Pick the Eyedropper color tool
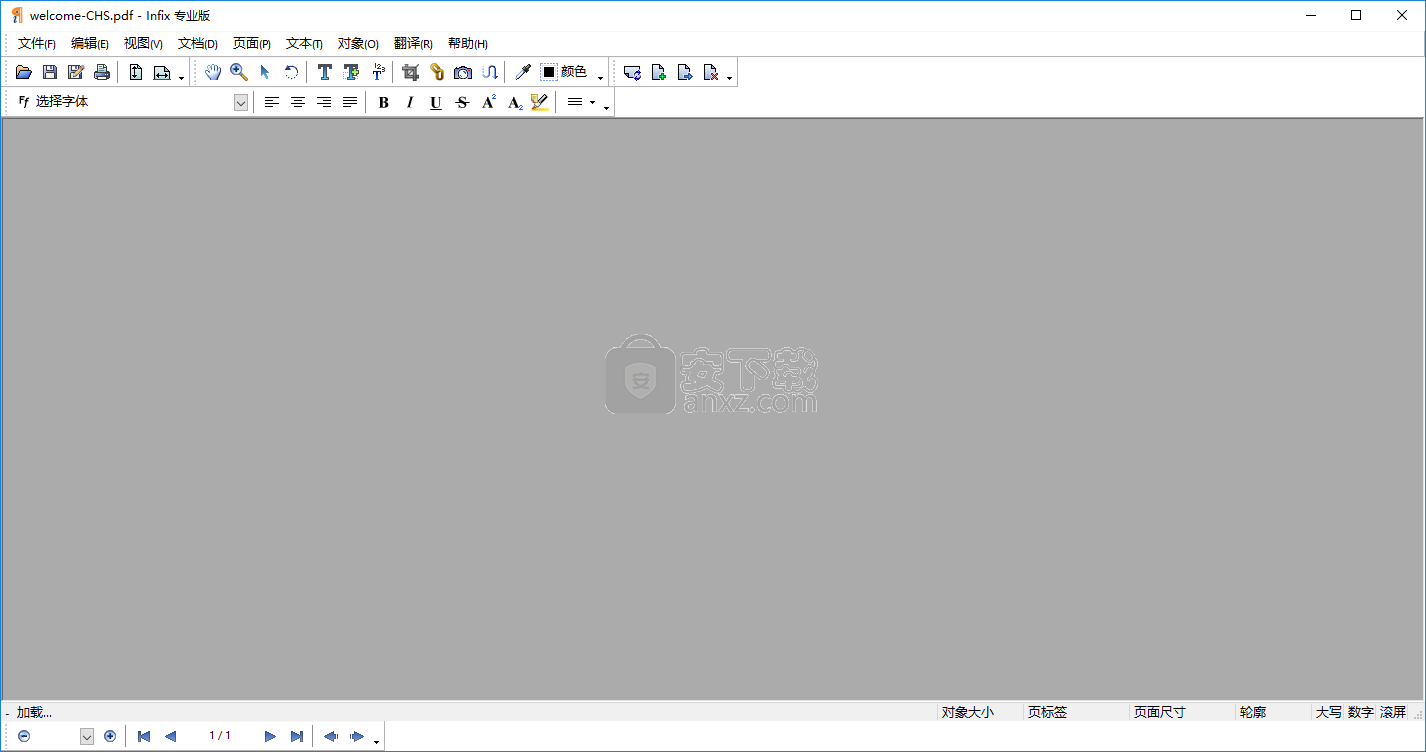Viewport: 1426px width, 752px height. click(x=522, y=72)
